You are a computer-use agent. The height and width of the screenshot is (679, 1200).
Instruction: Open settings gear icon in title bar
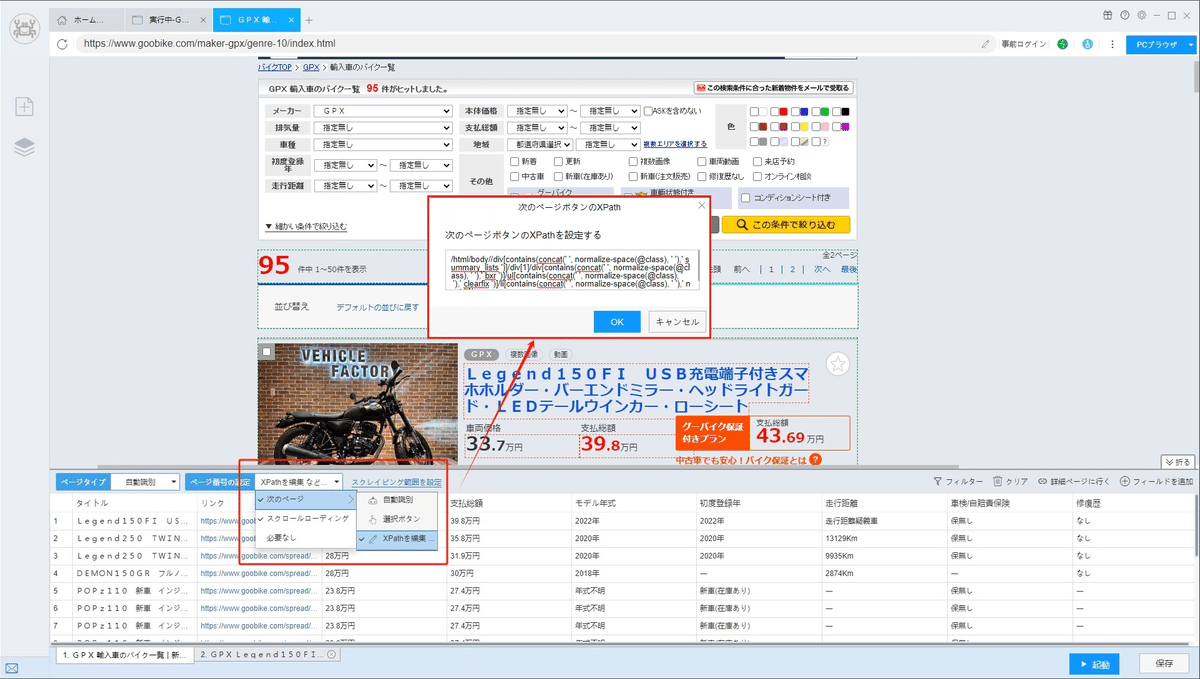(1141, 15)
